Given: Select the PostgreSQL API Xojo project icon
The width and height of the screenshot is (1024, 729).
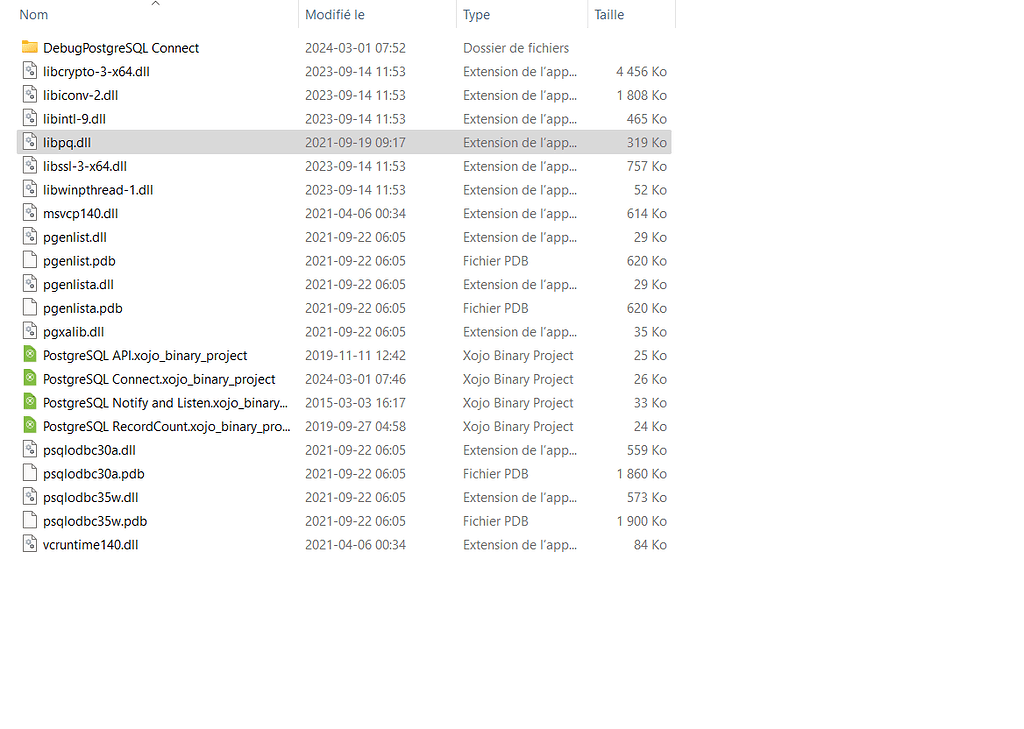Looking at the screenshot, I should (x=29, y=356).
